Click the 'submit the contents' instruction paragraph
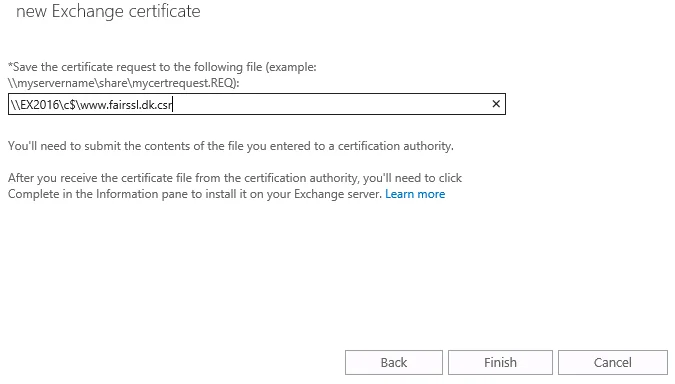Image resolution: width=675 pixels, height=384 pixels. coord(231,146)
